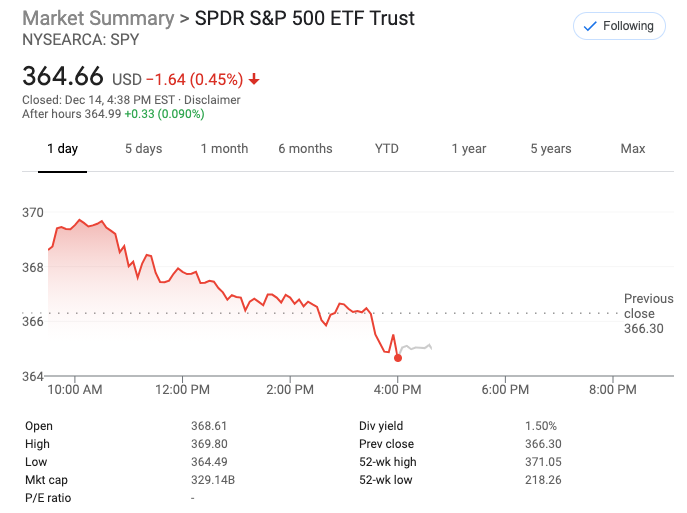This screenshot has width=687, height=513.
Task: Select the Max time range
Action: (x=632, y=149)
